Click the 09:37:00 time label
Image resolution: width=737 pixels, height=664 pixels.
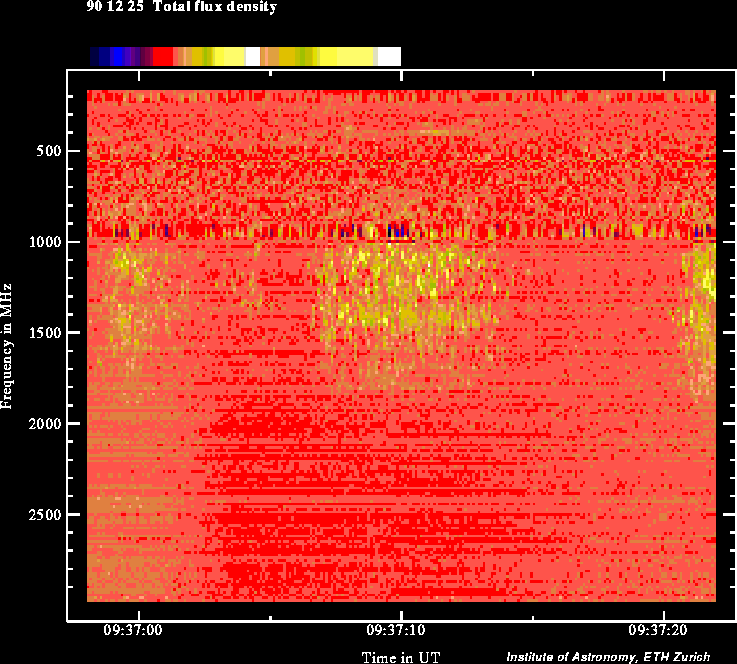pos(133,630)
